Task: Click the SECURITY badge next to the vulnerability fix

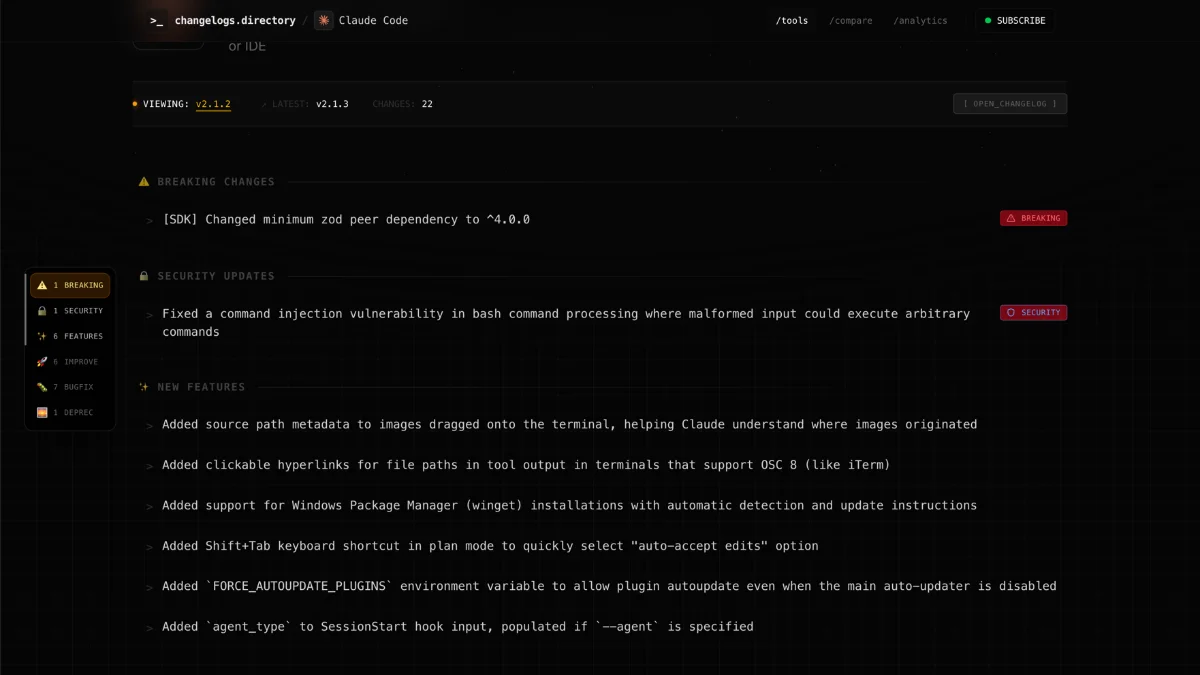Action: click(x=1033, y=312)
